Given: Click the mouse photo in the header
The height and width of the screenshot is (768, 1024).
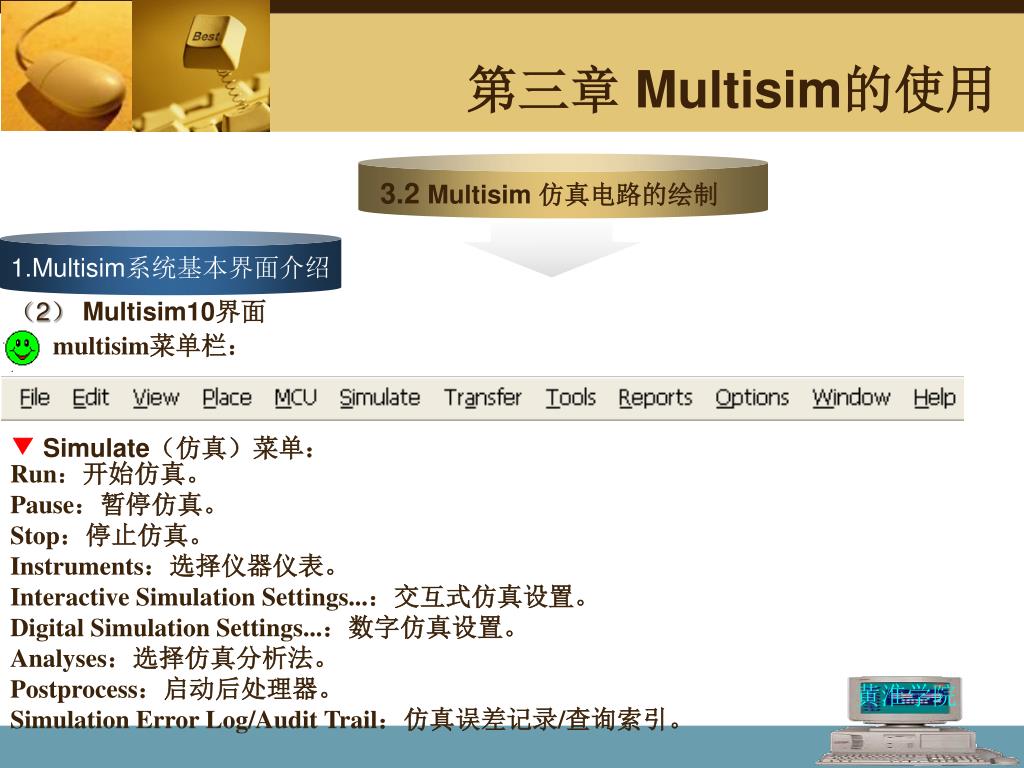Looking at the screenshot, I should click(67, 65).
